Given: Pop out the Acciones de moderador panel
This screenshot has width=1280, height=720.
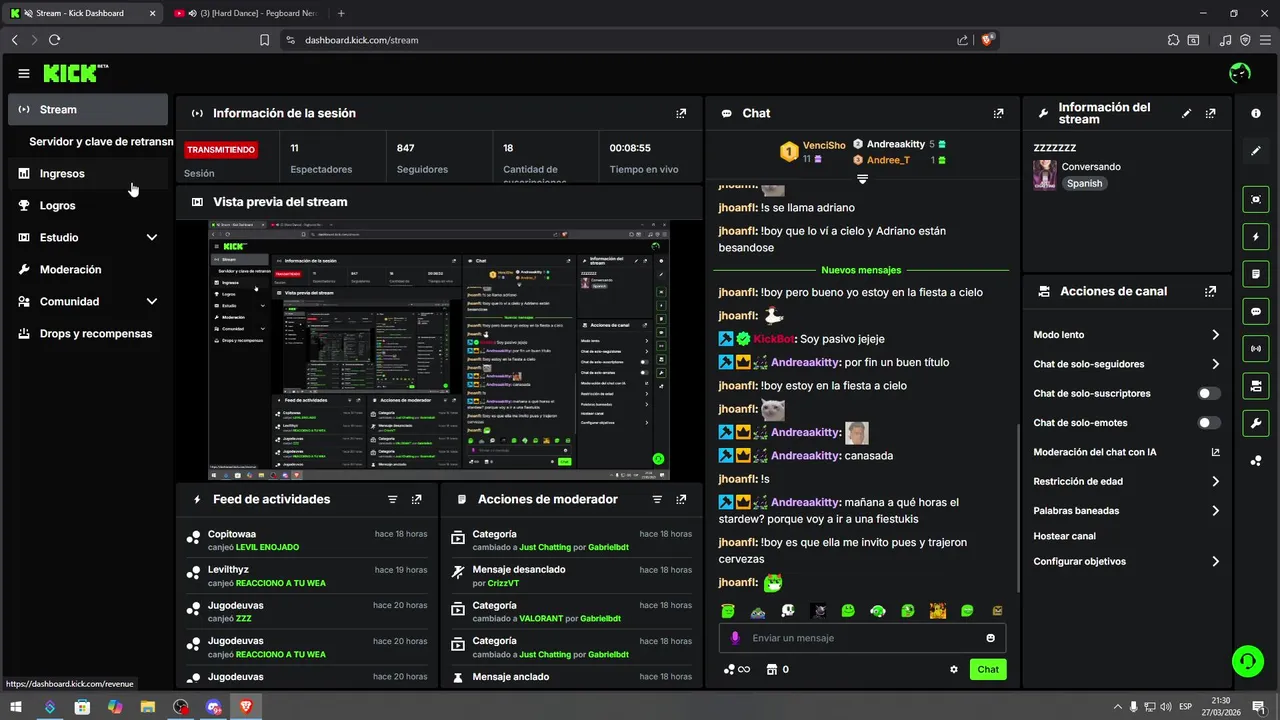Looking at the screenshot, I should pyautogui.click(x=681, y=499).
